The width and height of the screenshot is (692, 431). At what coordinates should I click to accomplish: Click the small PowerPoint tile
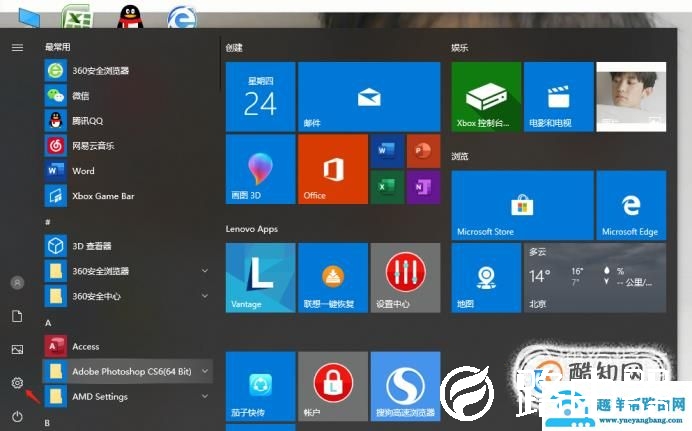pyautogui.click(x=423, y=151)
